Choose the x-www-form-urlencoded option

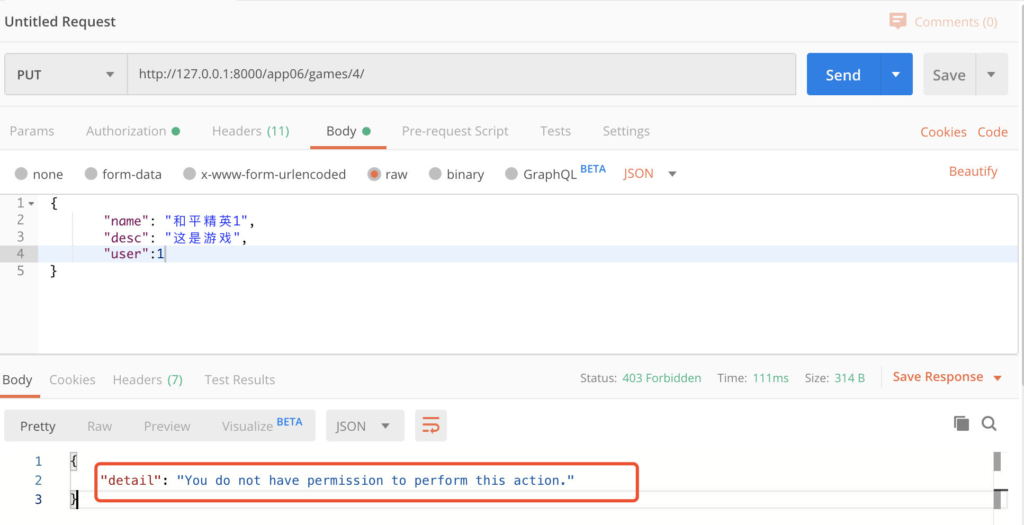click(189, 174)
